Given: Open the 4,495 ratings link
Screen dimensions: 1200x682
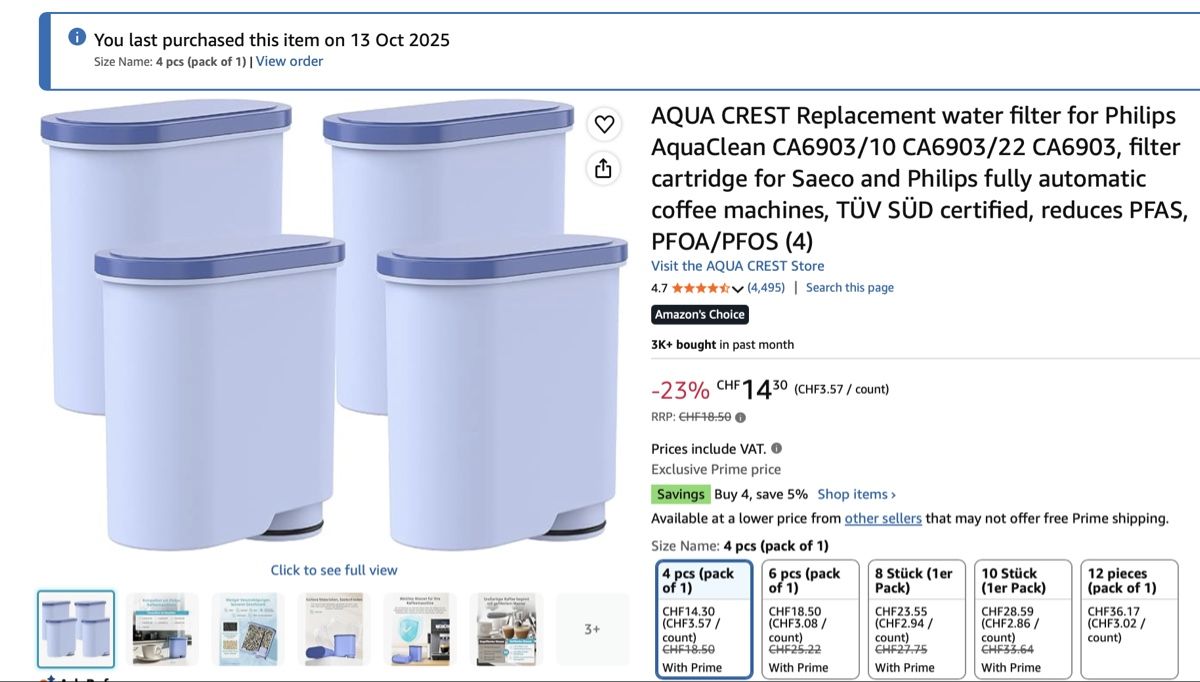Looking at the screenshot, I should click(766, 288).
